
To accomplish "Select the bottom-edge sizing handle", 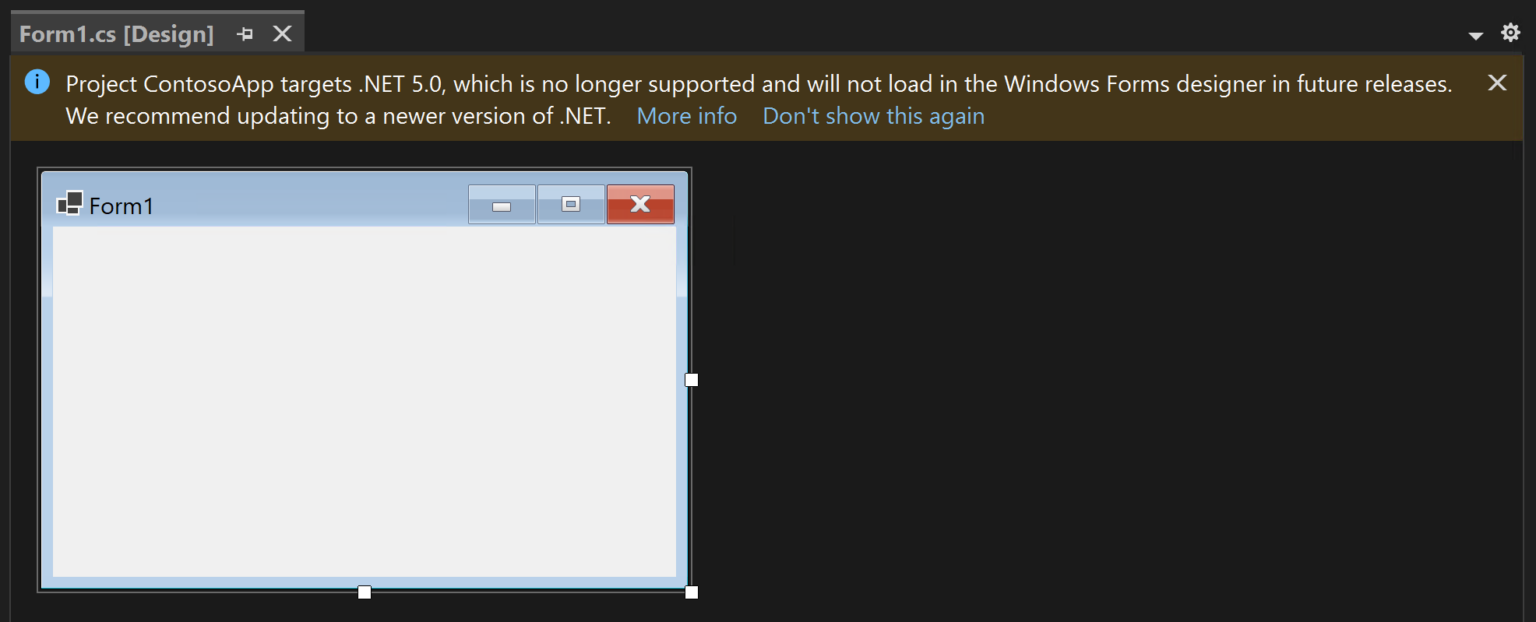I will [x=364, y=593].
